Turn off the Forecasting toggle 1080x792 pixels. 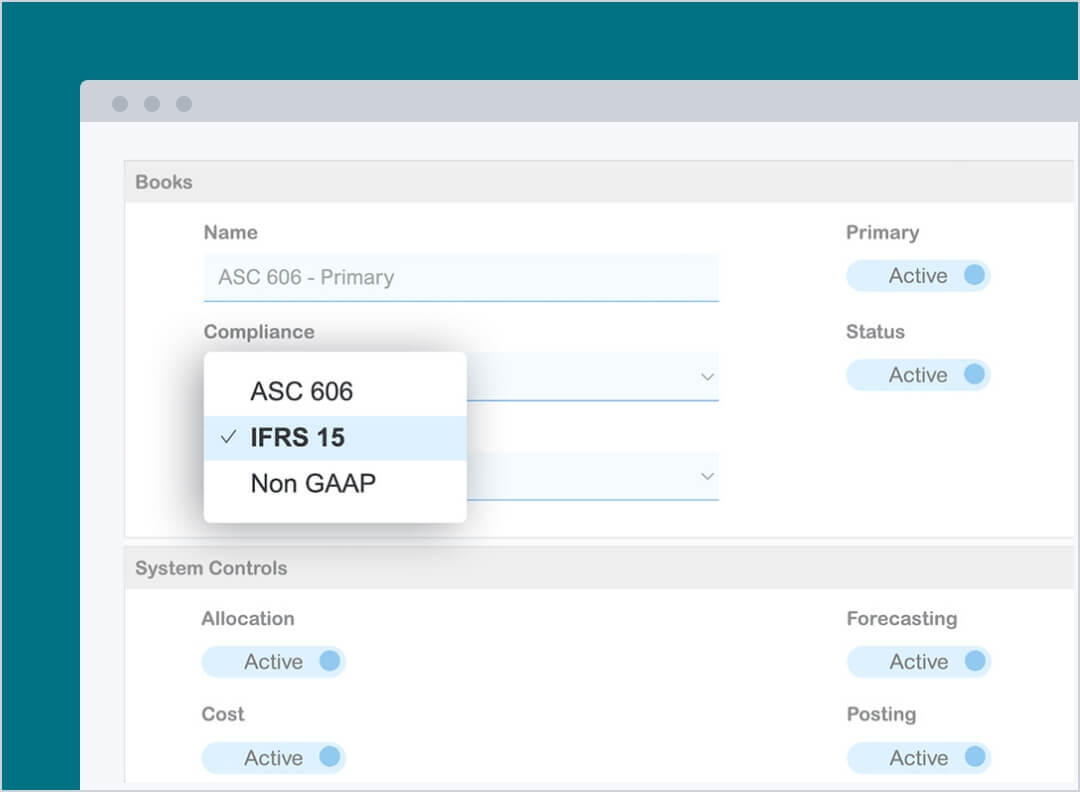click(x=919, y=662)
